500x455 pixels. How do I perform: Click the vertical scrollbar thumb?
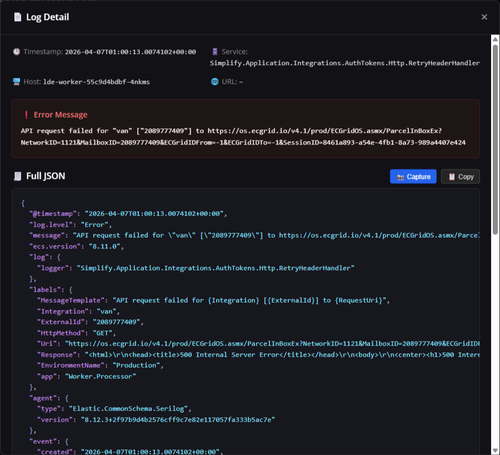pos(495,139)
